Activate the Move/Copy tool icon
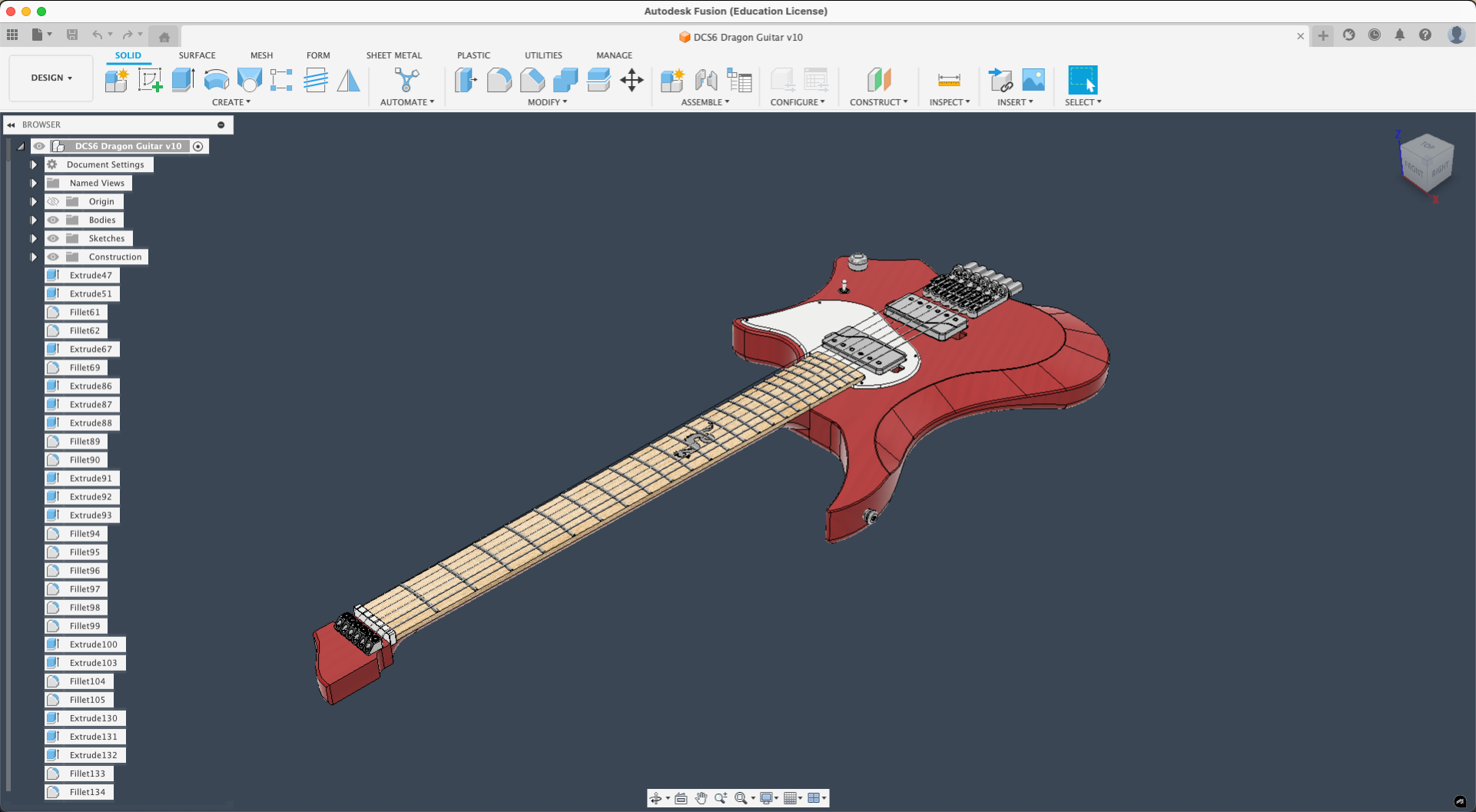1476x812 pixels. click(632, 80)
